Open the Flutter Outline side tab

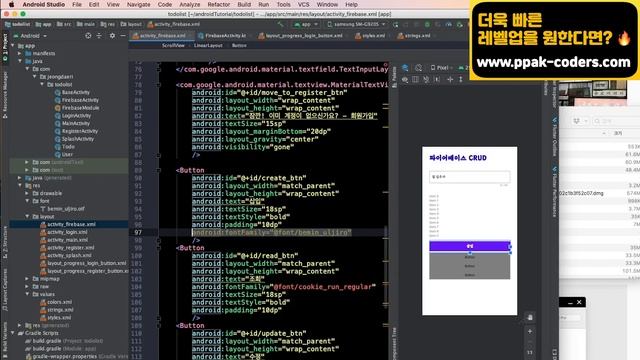click(554, 137)
